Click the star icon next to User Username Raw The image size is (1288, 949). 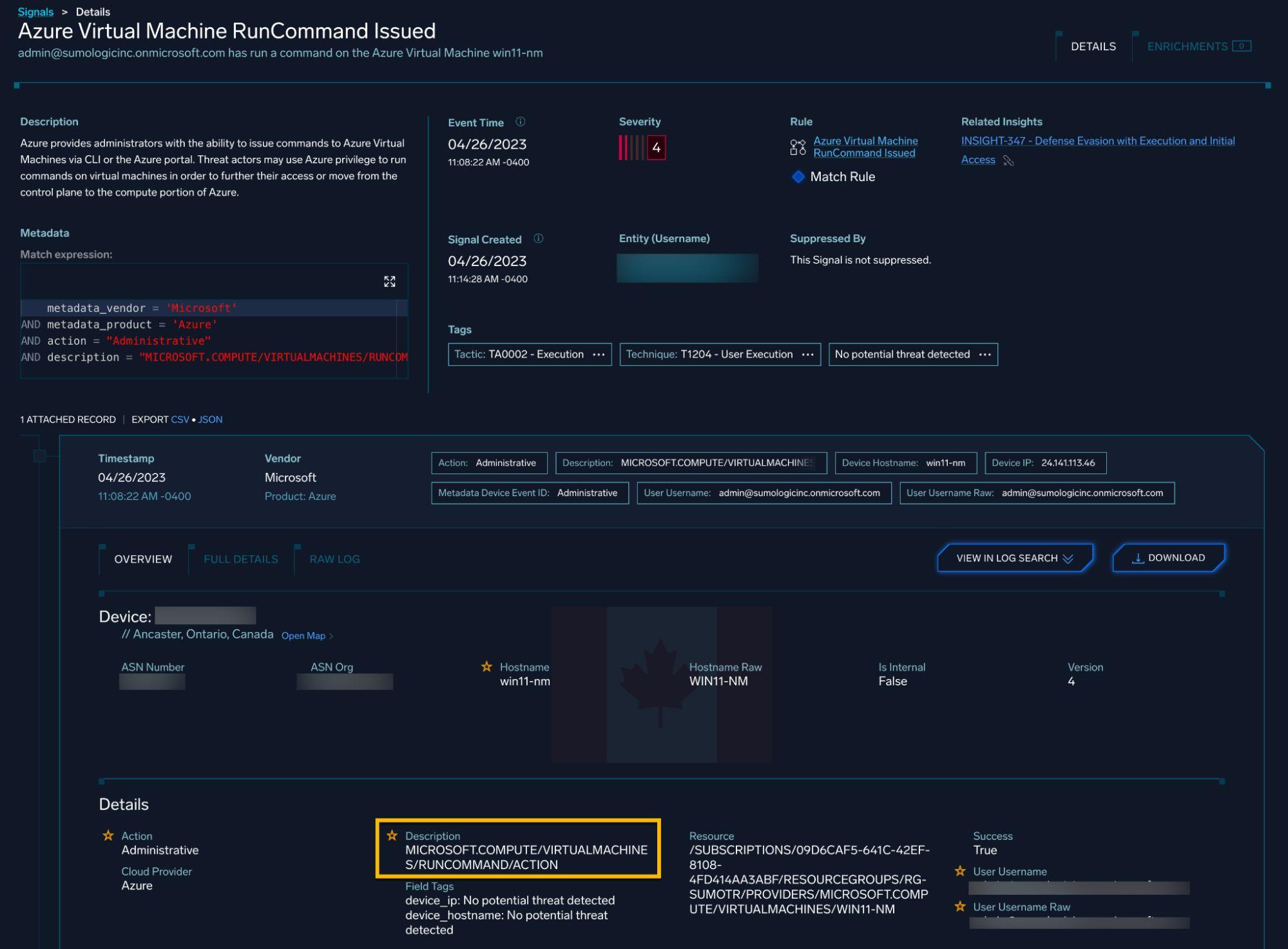(960, 906)
